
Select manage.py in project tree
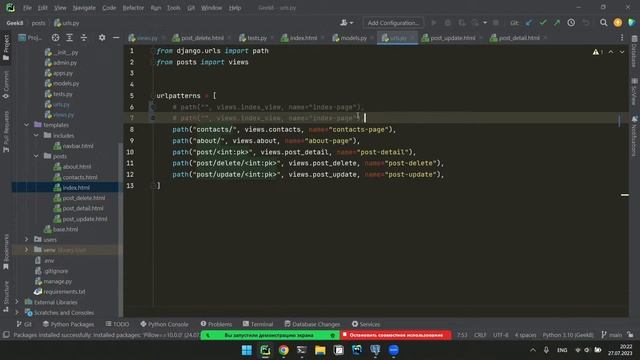pos(53,281)
